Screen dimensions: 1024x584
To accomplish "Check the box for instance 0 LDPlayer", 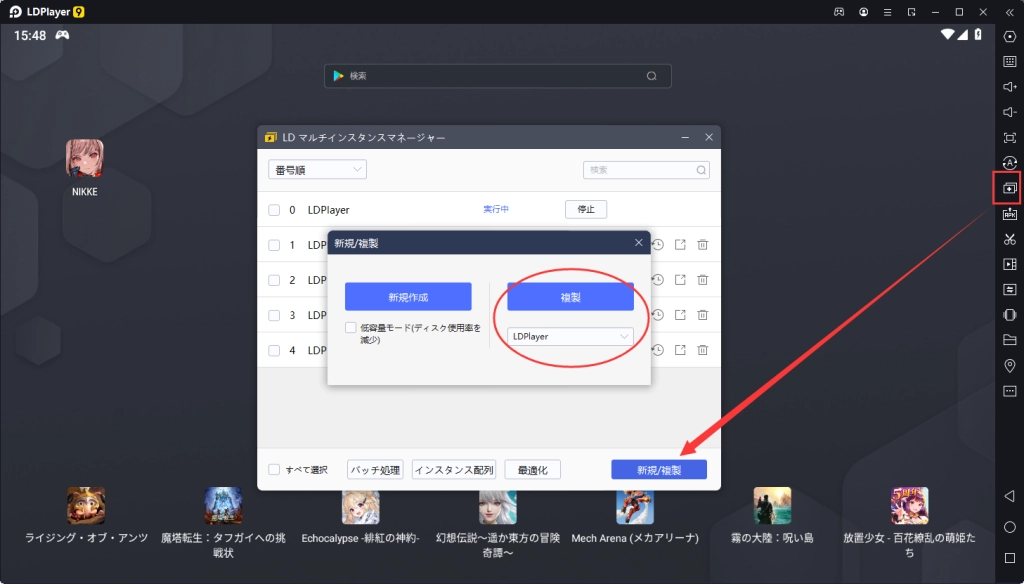I will click(x=274, y=210).
